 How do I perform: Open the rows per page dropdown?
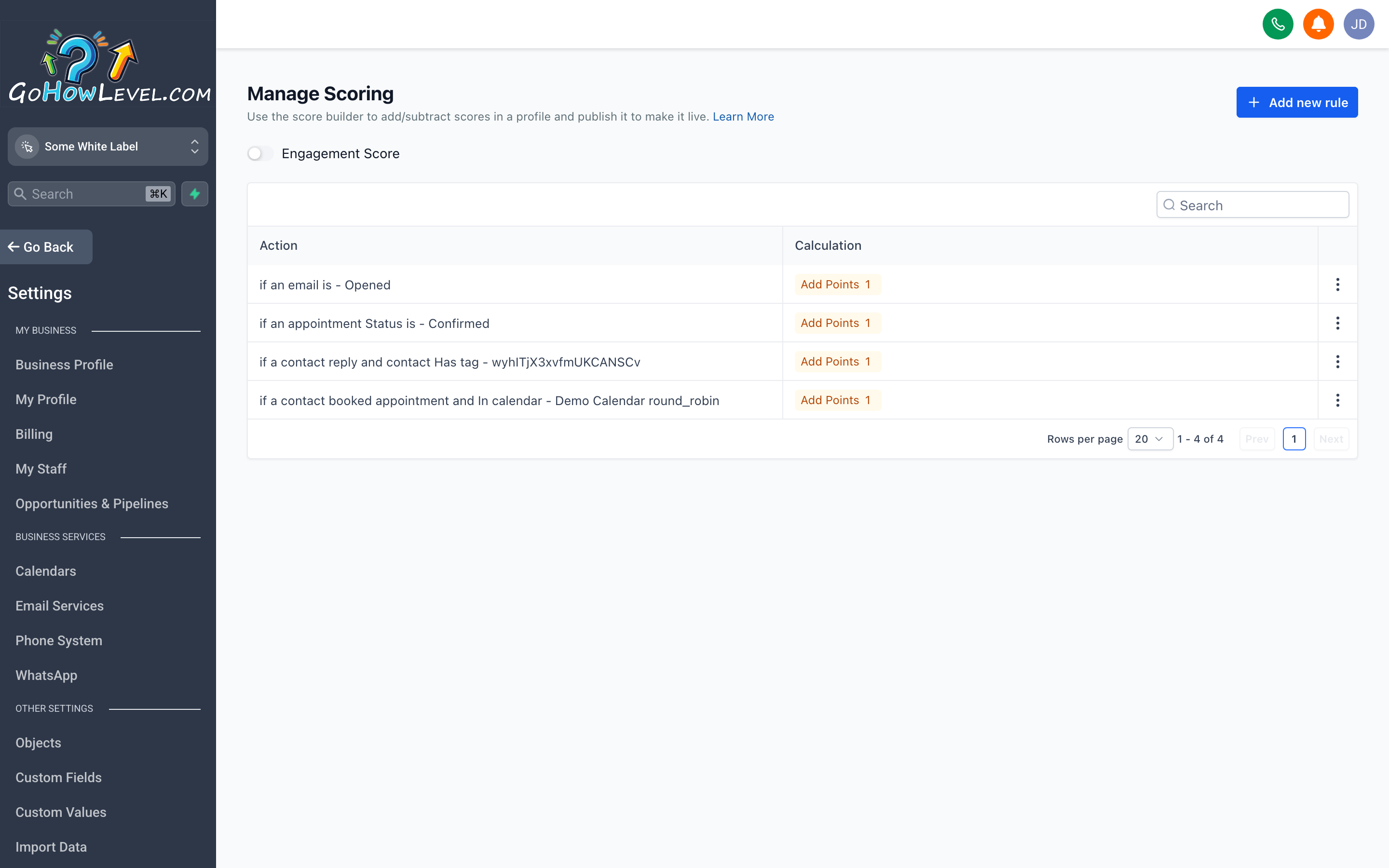1150,439
